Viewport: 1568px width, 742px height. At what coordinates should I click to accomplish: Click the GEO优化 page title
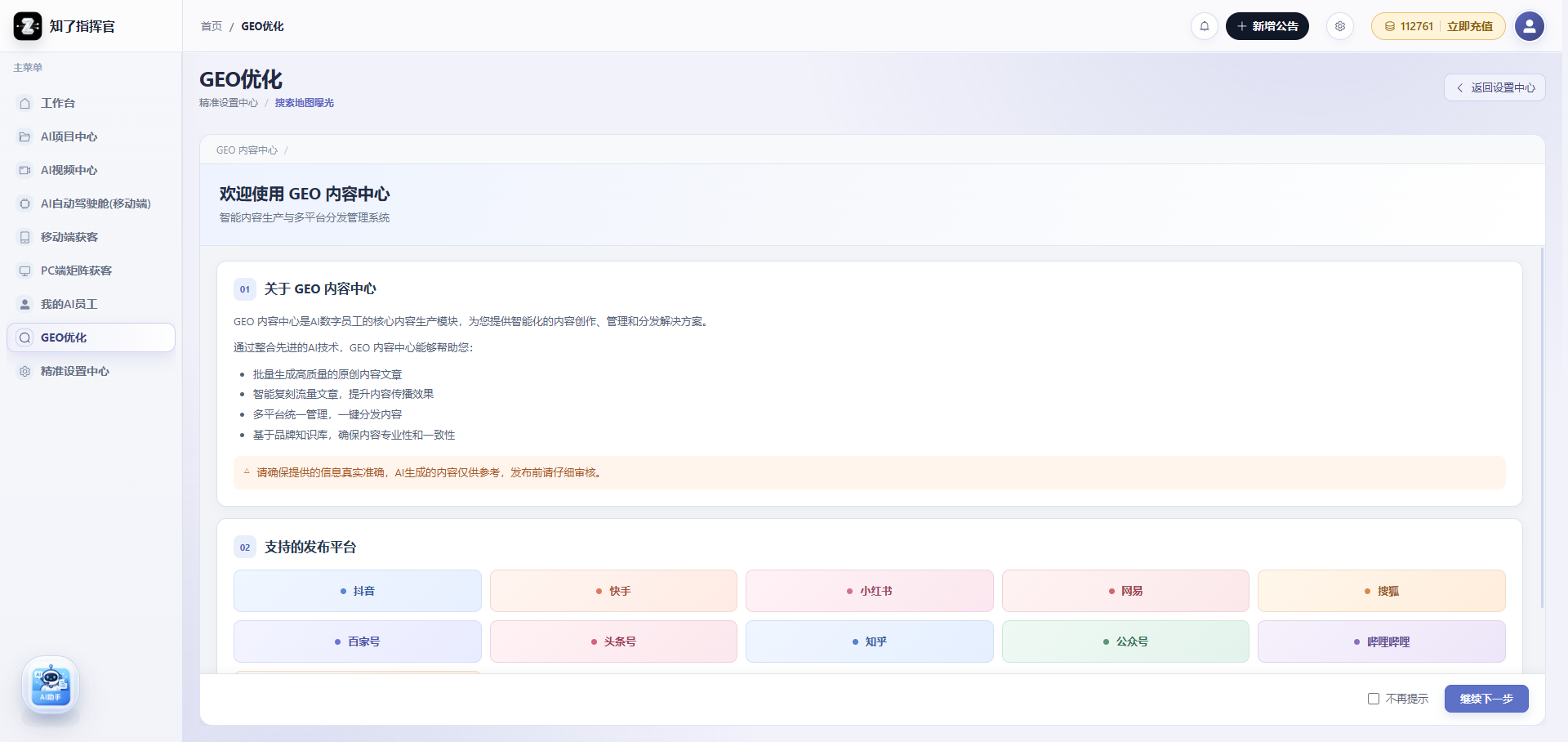241,79
